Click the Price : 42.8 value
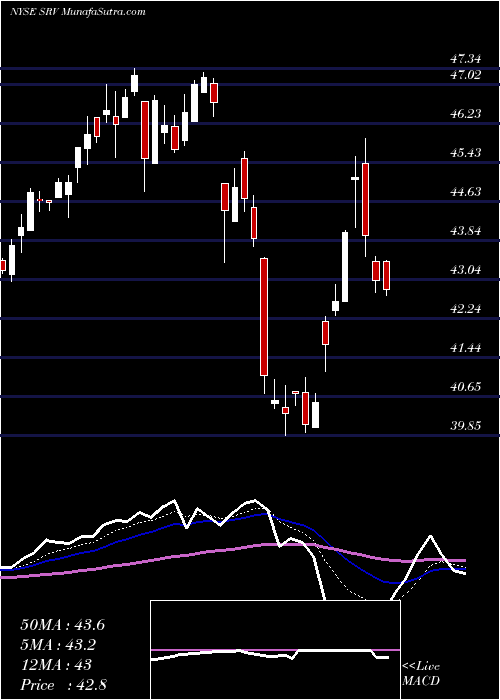 [63, 685]
